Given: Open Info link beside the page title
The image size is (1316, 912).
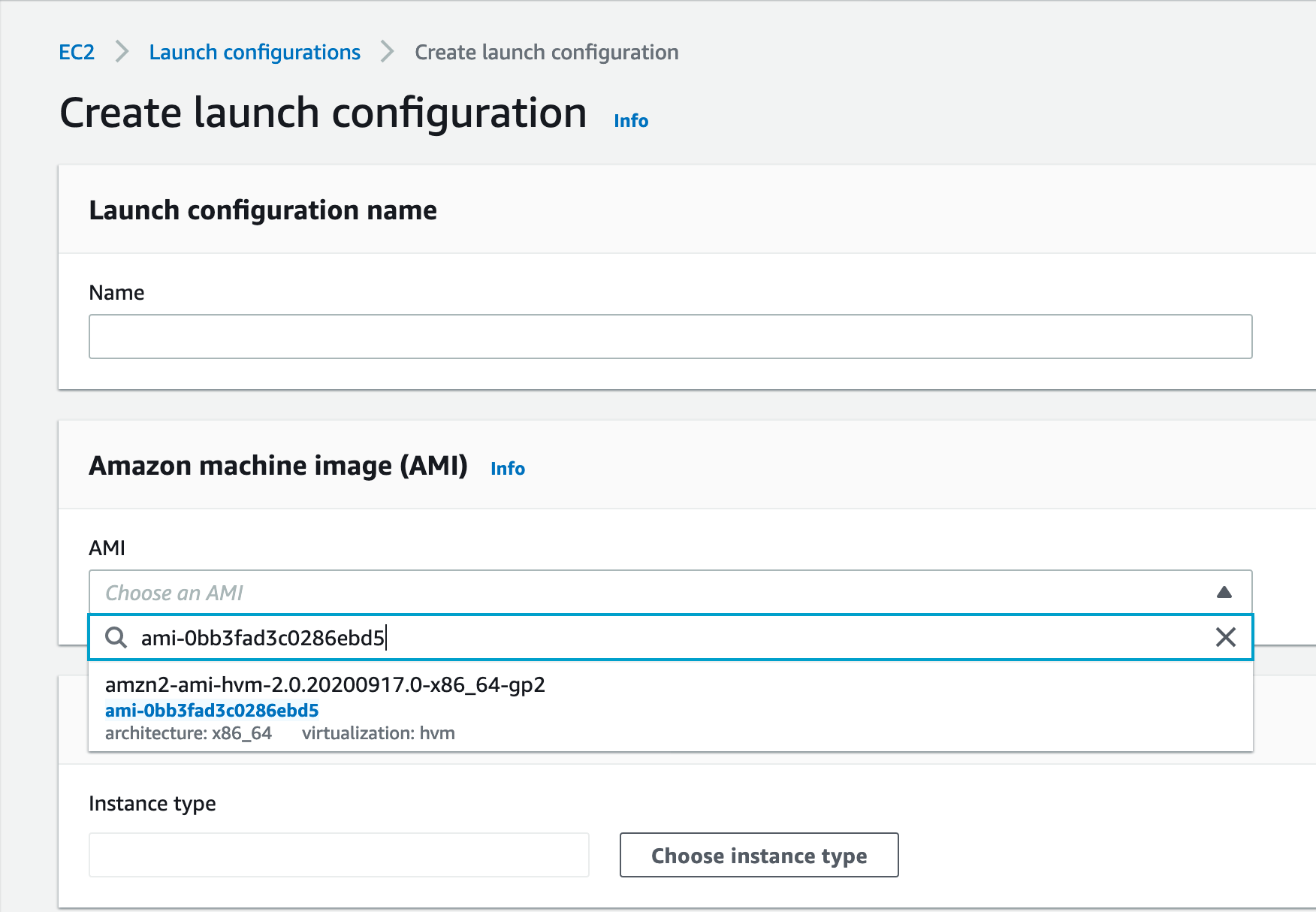Looking at the screenshot, I should click(630, 121).
